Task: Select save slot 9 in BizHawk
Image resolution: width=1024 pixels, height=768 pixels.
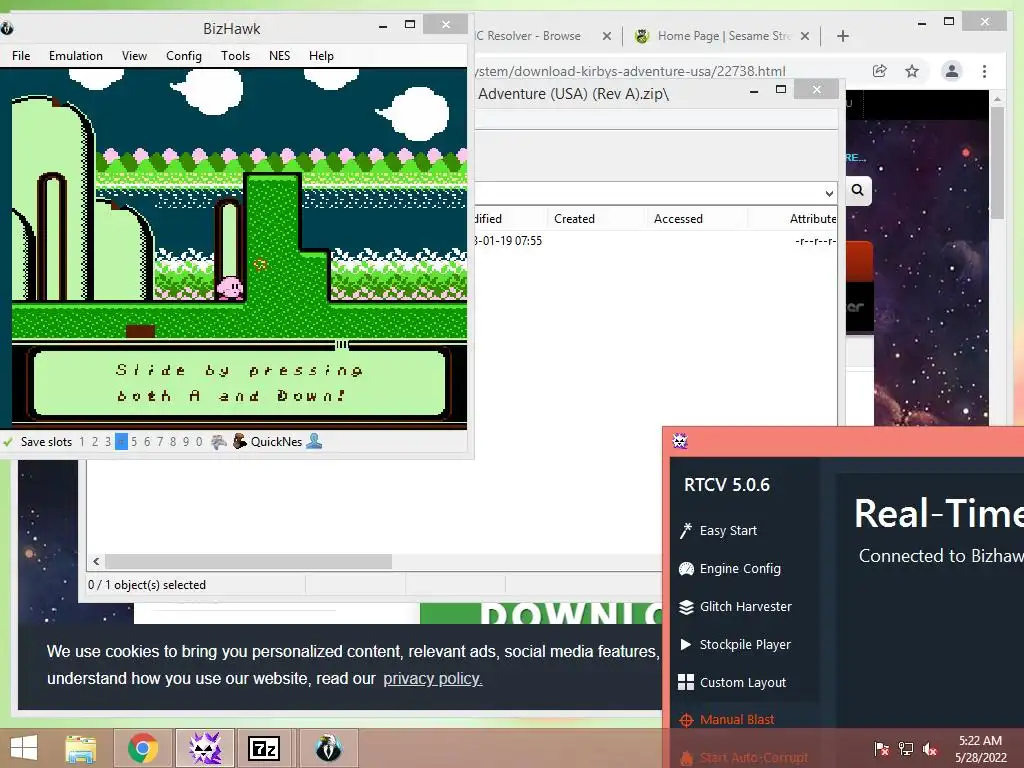Action: [x=186, y=441]
